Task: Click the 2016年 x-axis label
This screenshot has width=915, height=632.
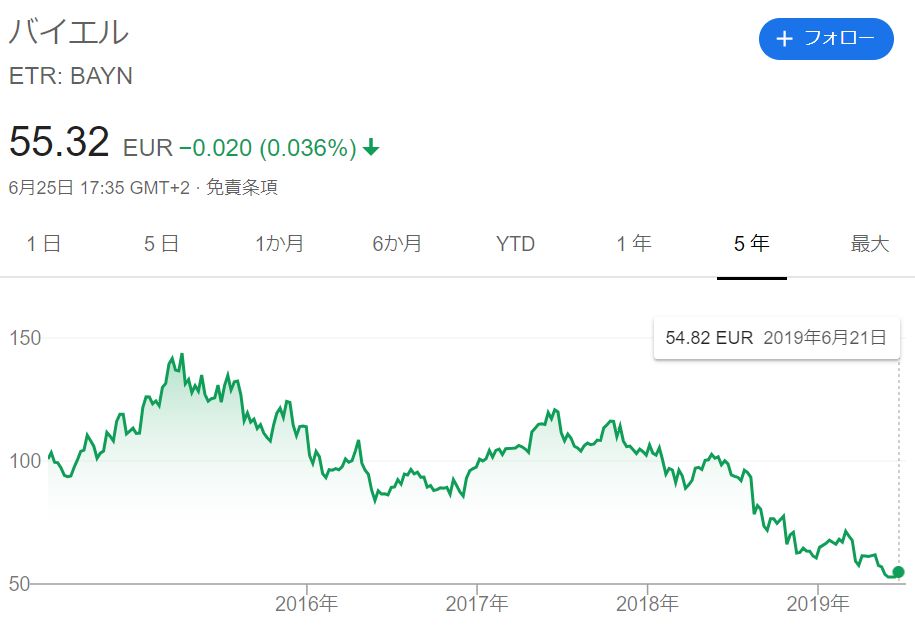Action: [x=306, y=604]
